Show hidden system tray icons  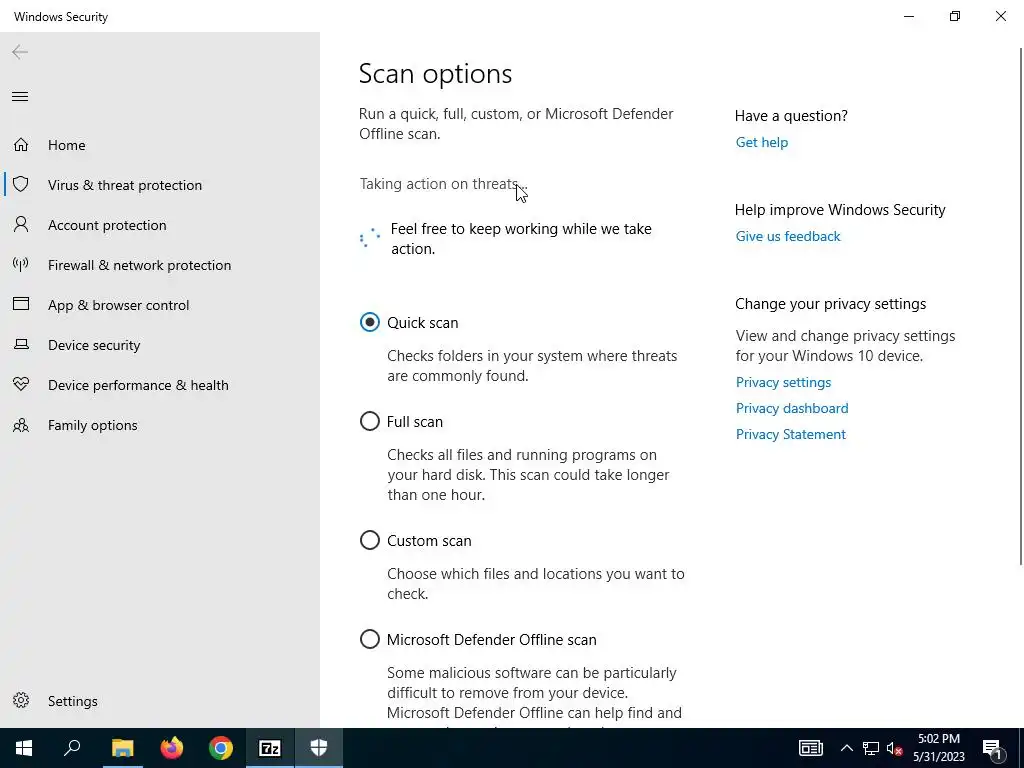846,748
